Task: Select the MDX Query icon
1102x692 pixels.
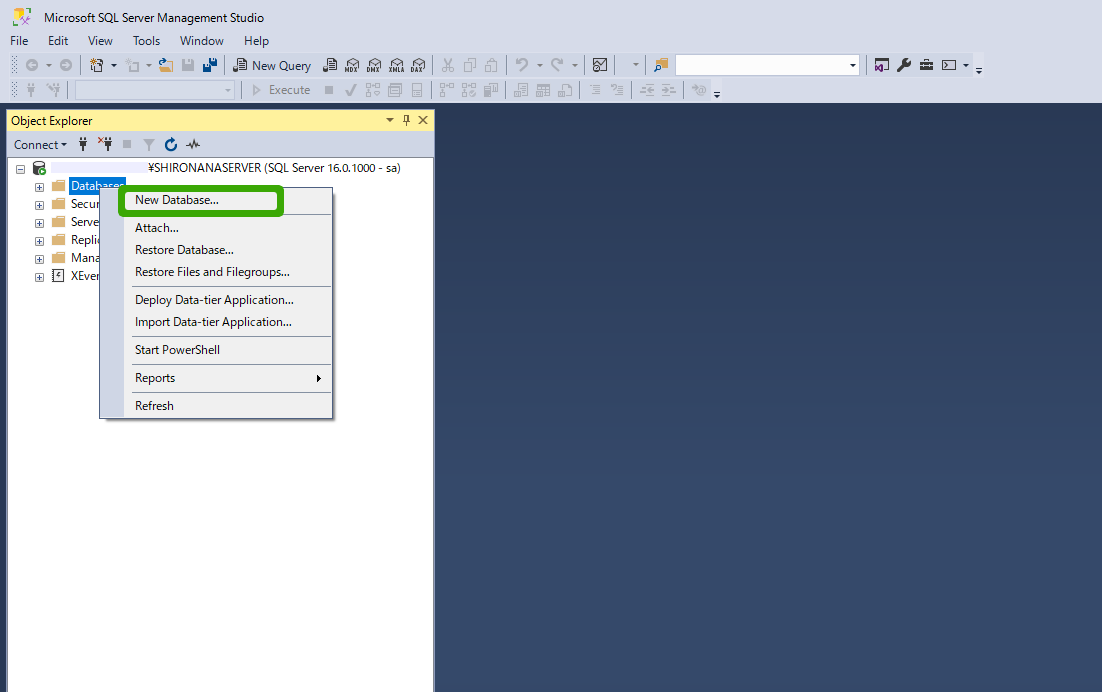Action: tap(352, 64)
